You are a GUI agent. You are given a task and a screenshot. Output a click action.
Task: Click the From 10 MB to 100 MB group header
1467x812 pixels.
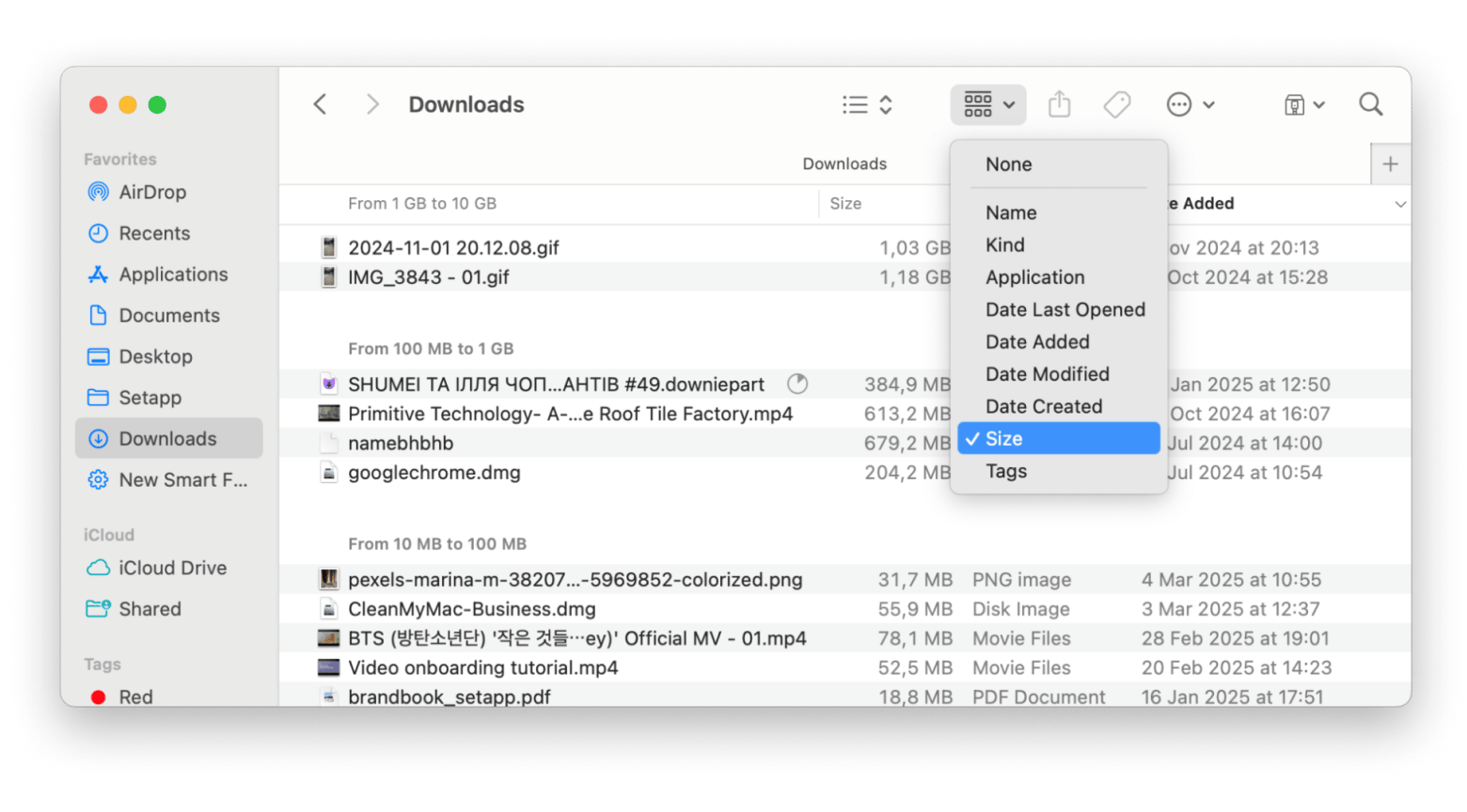click(x=437, y=544)
